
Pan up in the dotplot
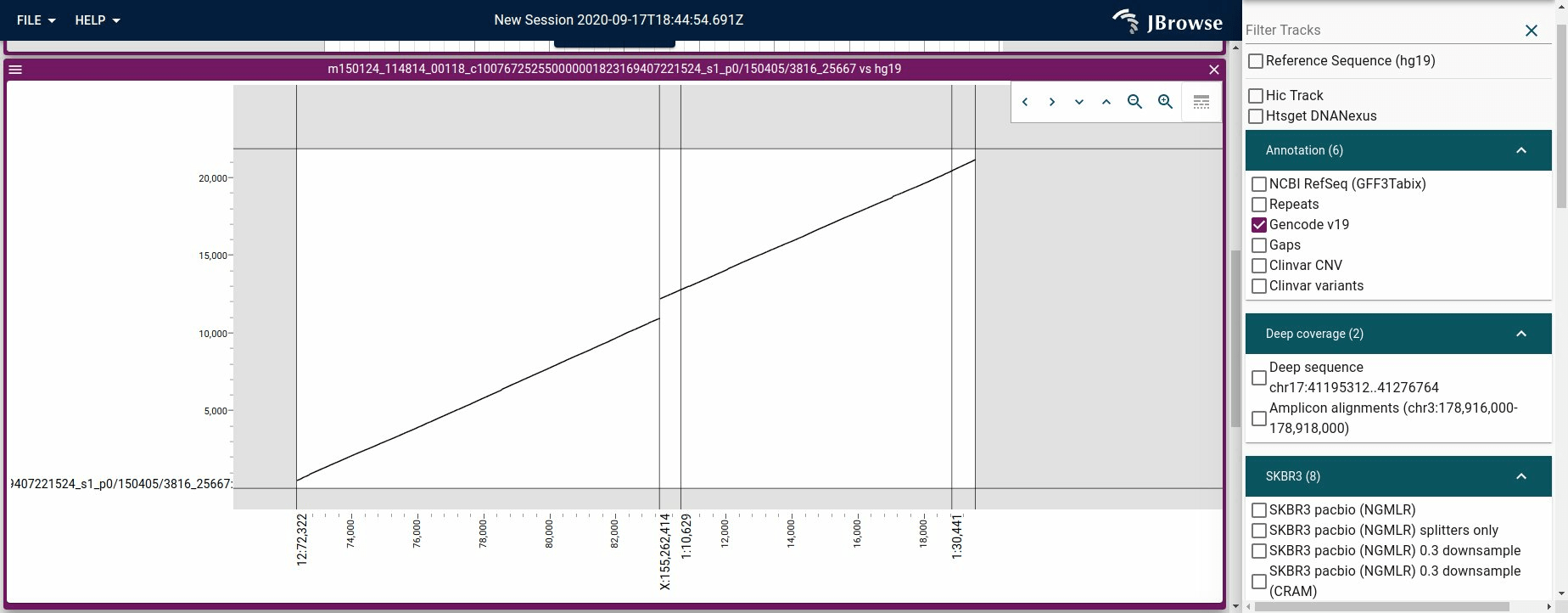point(1106,102)
